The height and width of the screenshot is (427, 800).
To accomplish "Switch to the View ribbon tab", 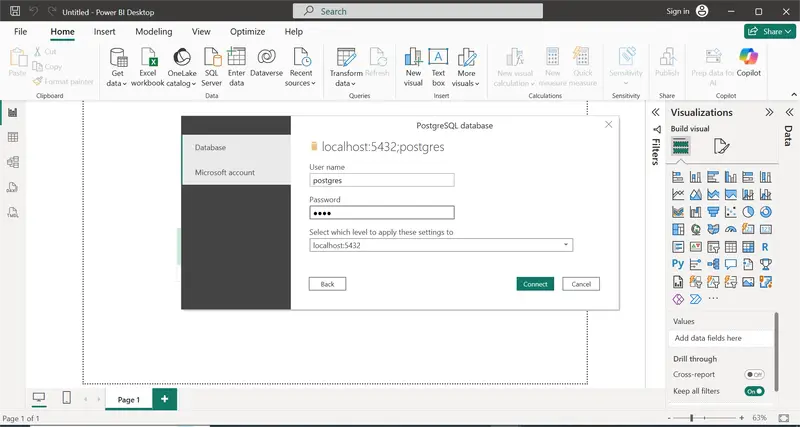I will click(x=201, y=32).
